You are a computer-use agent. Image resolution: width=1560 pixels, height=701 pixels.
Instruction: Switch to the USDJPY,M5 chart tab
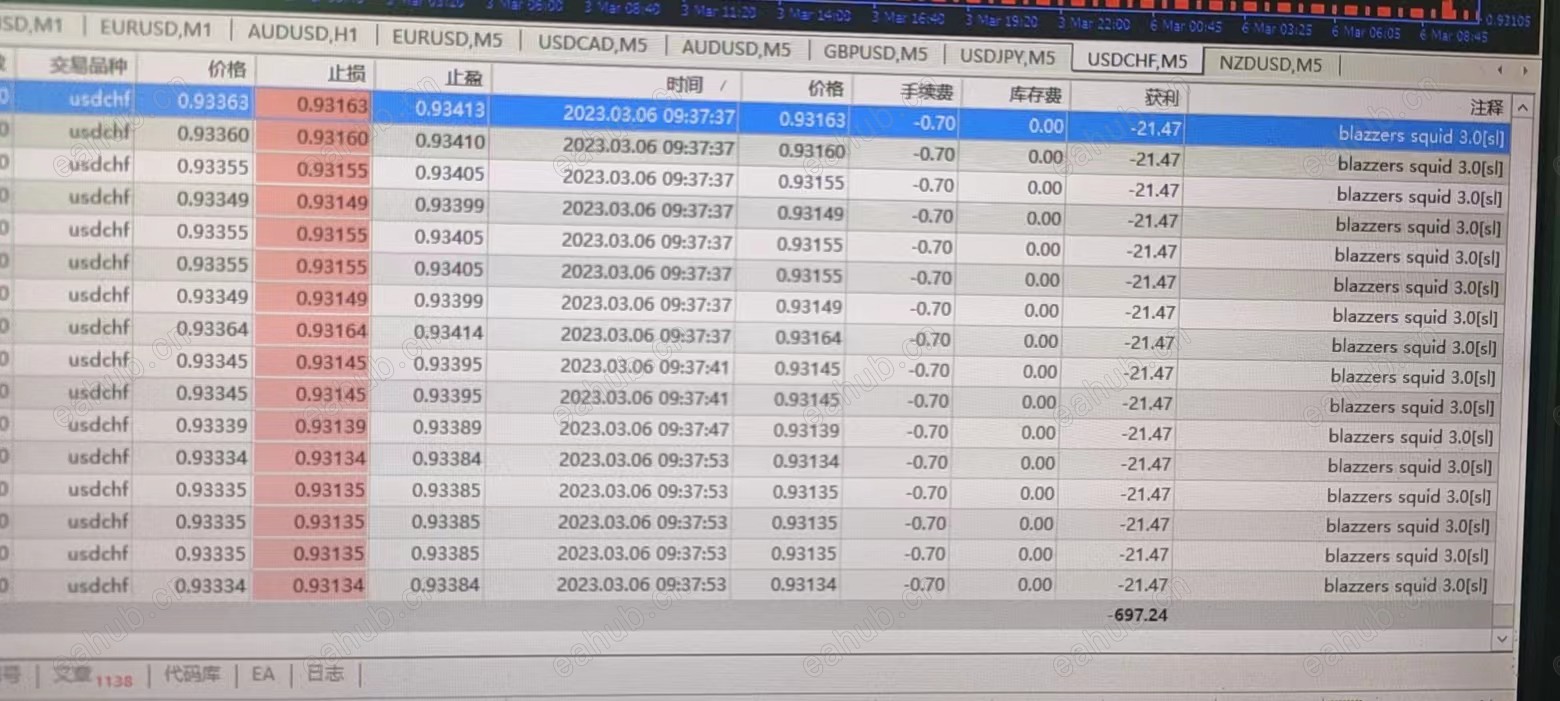click(x=1008, y=56)
